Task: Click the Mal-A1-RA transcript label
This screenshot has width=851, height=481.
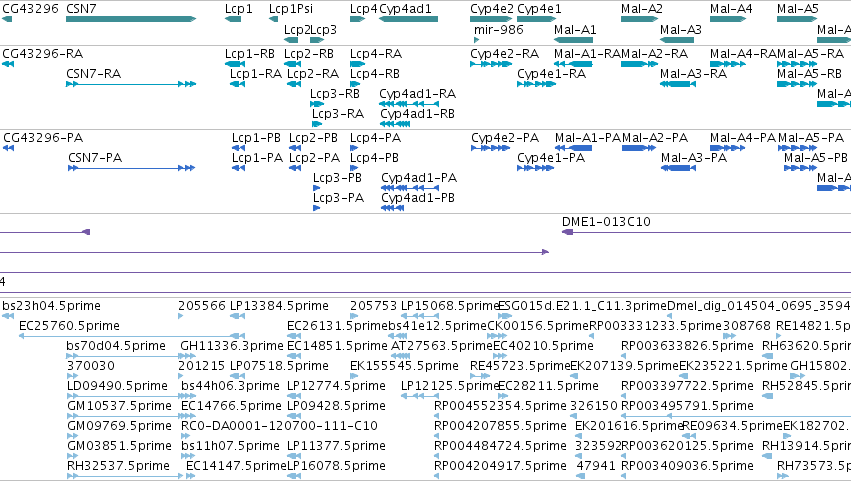Action: (587, 54)
